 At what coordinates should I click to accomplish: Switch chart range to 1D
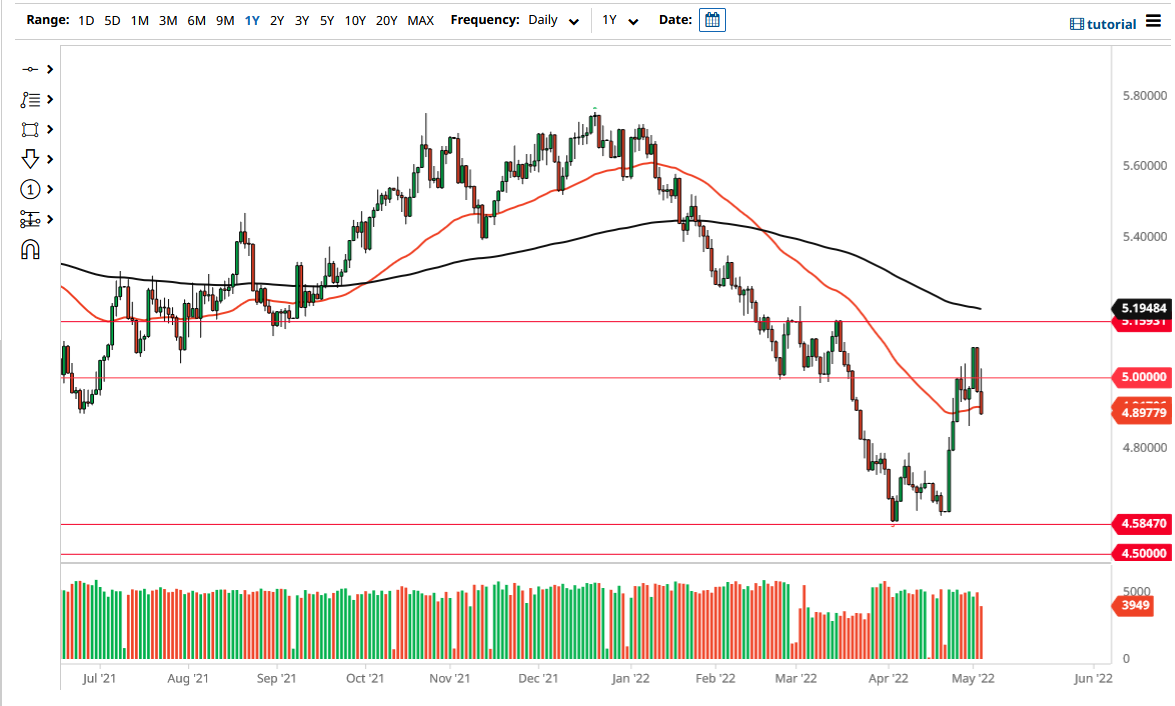85,20
